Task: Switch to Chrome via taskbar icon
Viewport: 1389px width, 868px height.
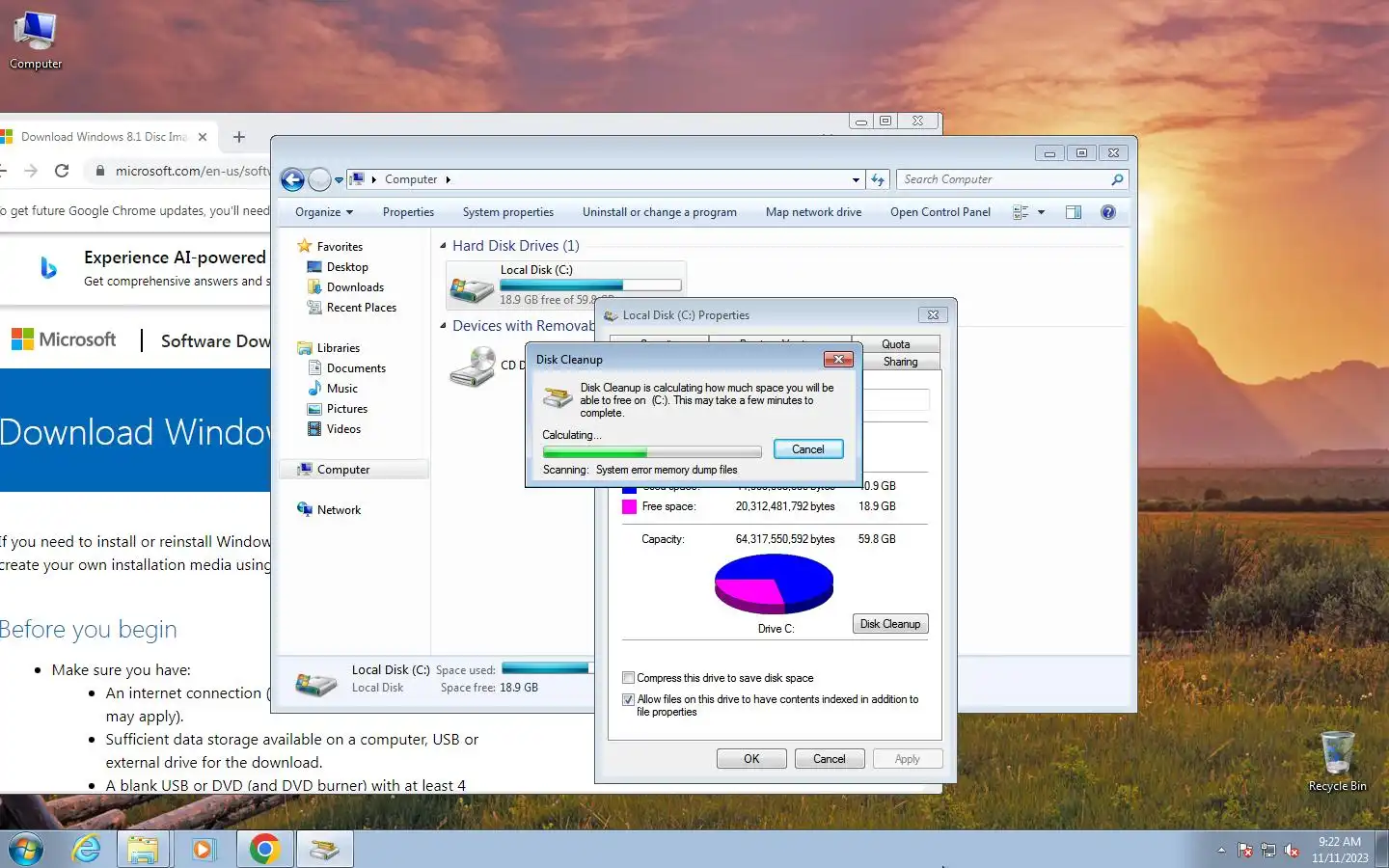Action: coord(264,849)
